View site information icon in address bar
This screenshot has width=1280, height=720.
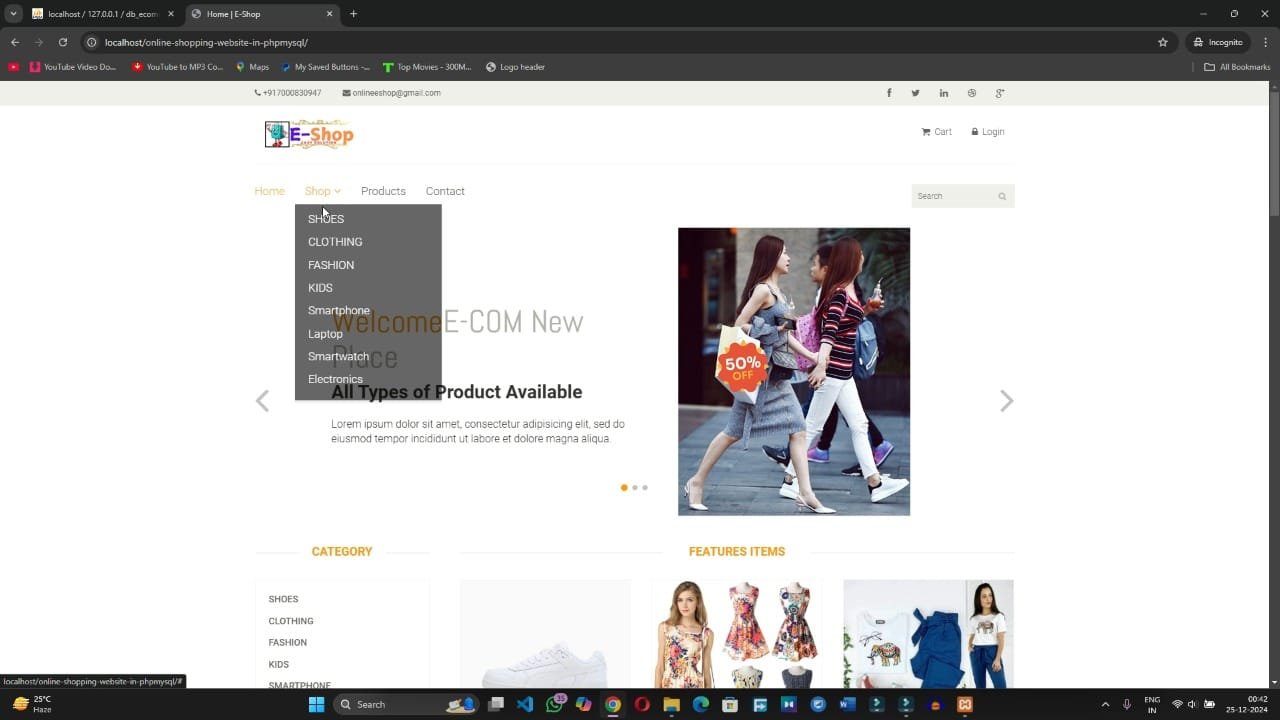coord(91,43)
